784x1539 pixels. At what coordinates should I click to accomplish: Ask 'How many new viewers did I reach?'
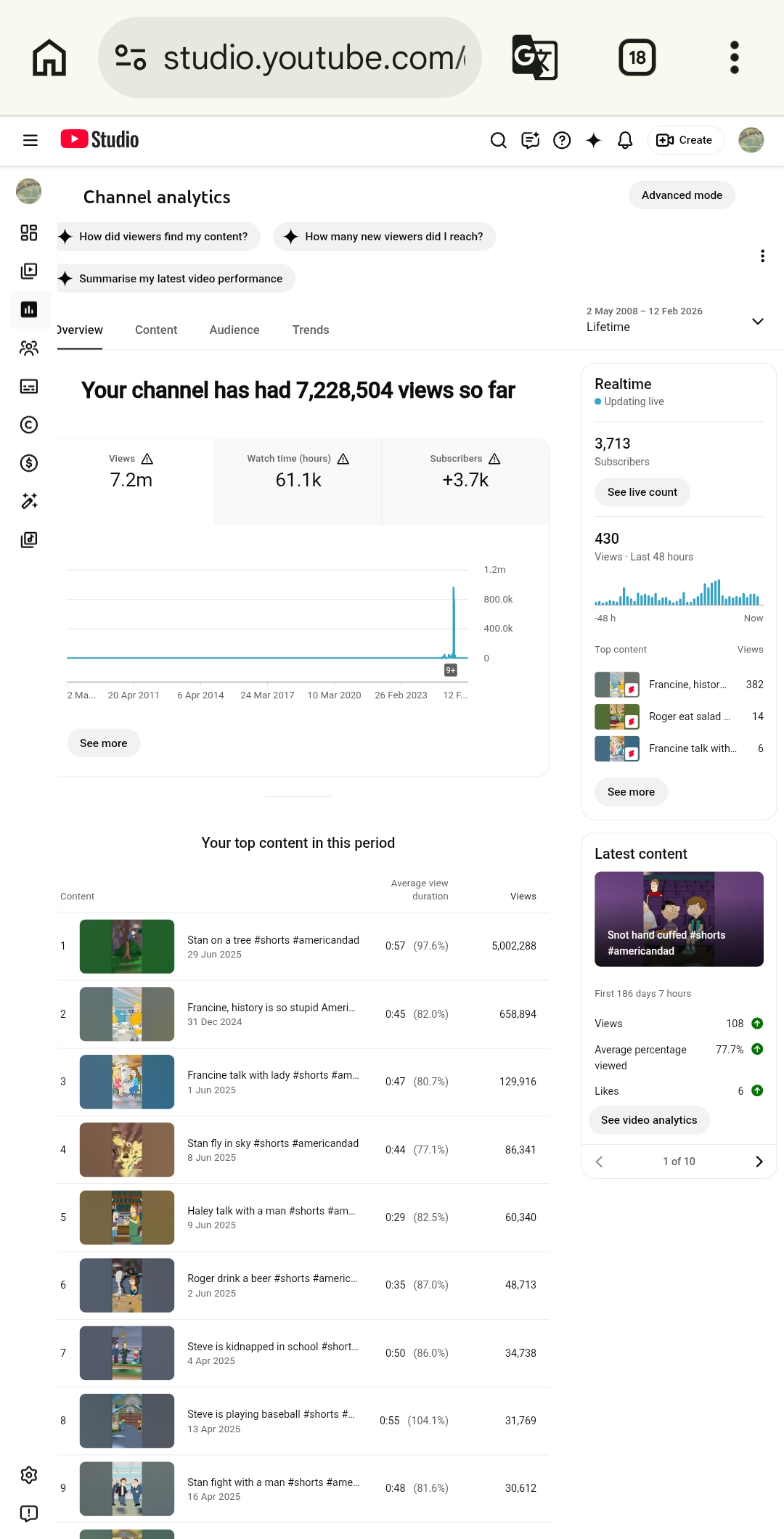point(385,237)
